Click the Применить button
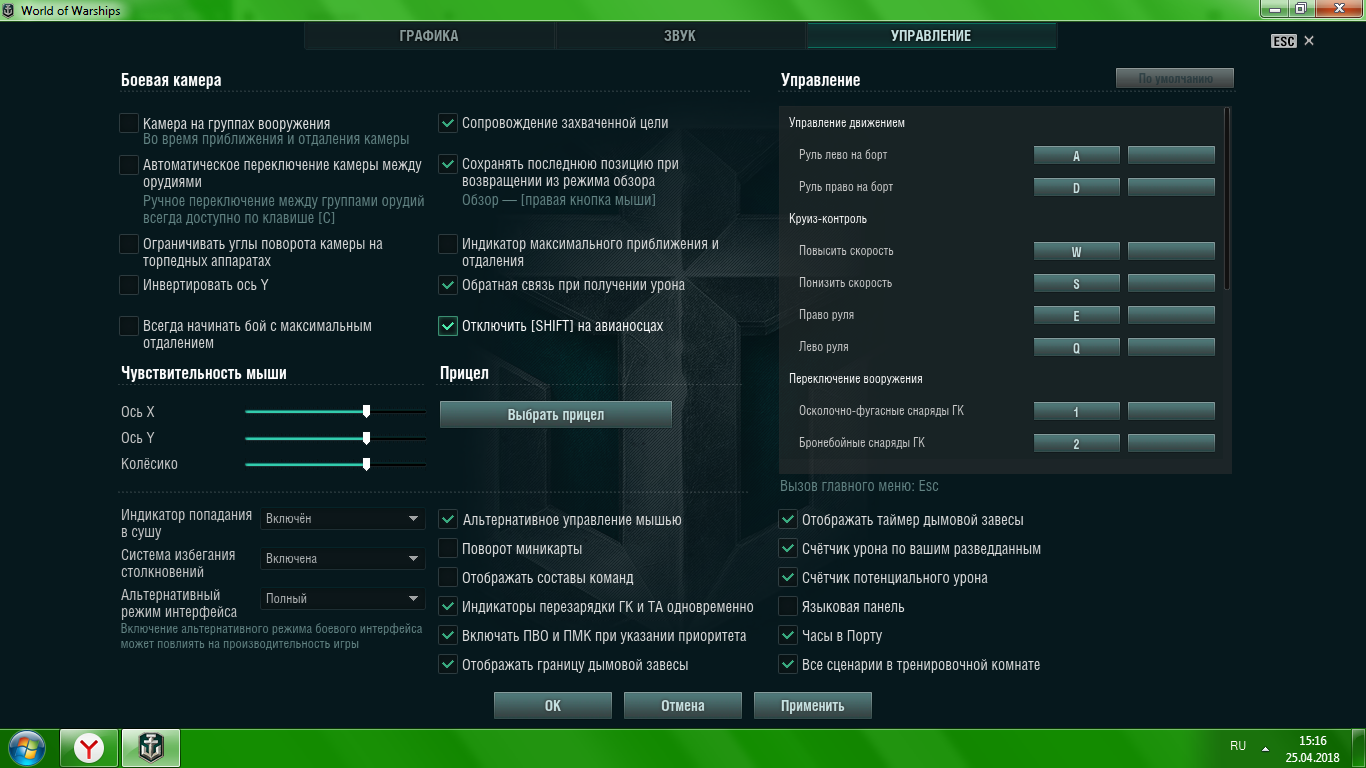 coord(813,705)
